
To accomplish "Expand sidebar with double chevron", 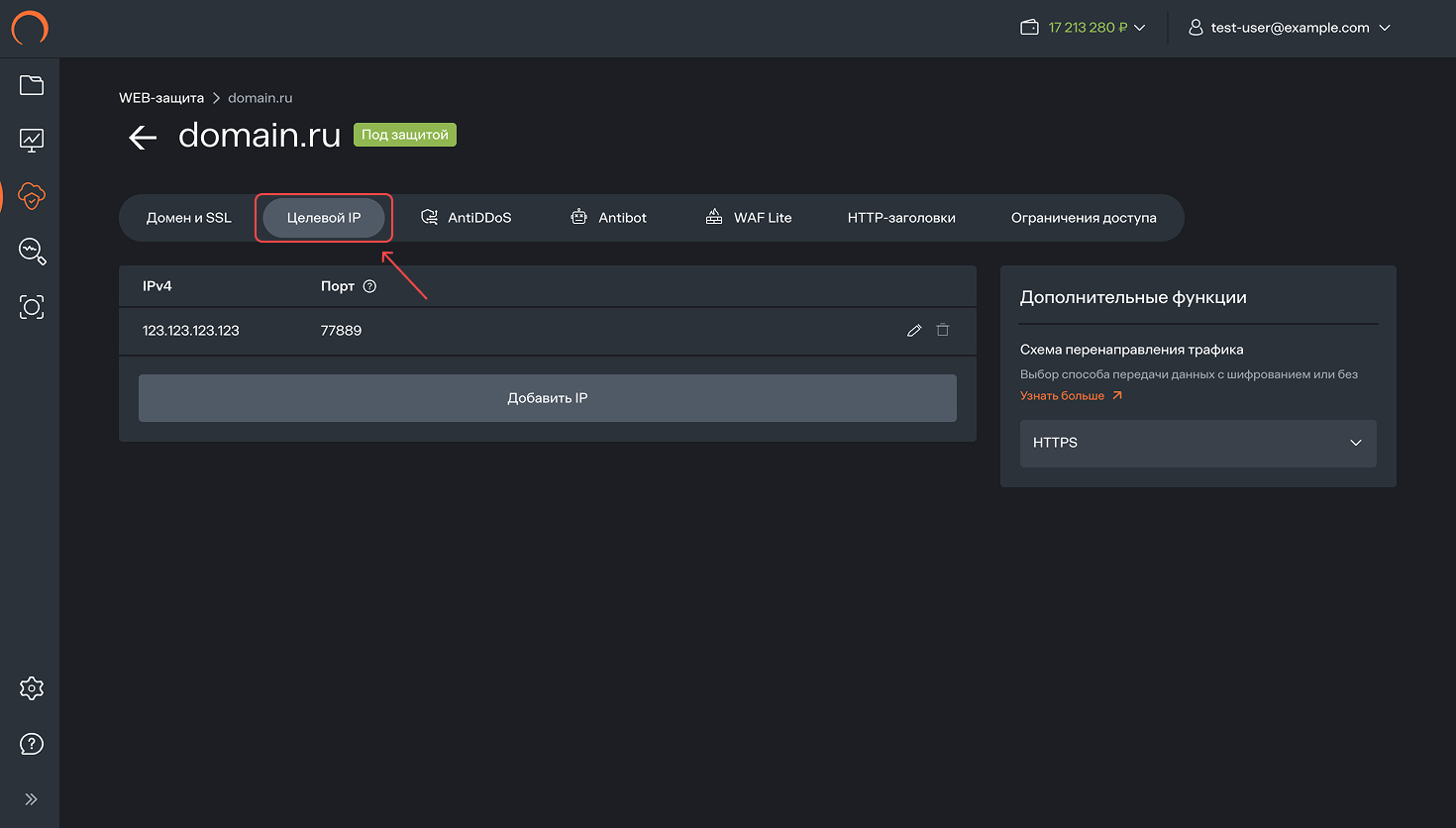I will tap(32, 799).
